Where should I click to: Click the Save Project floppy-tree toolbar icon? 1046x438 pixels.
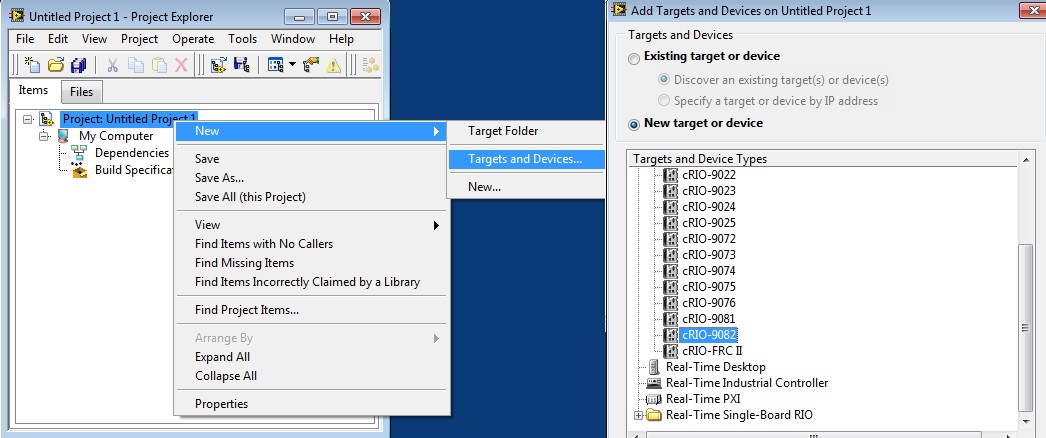(241, 65)
